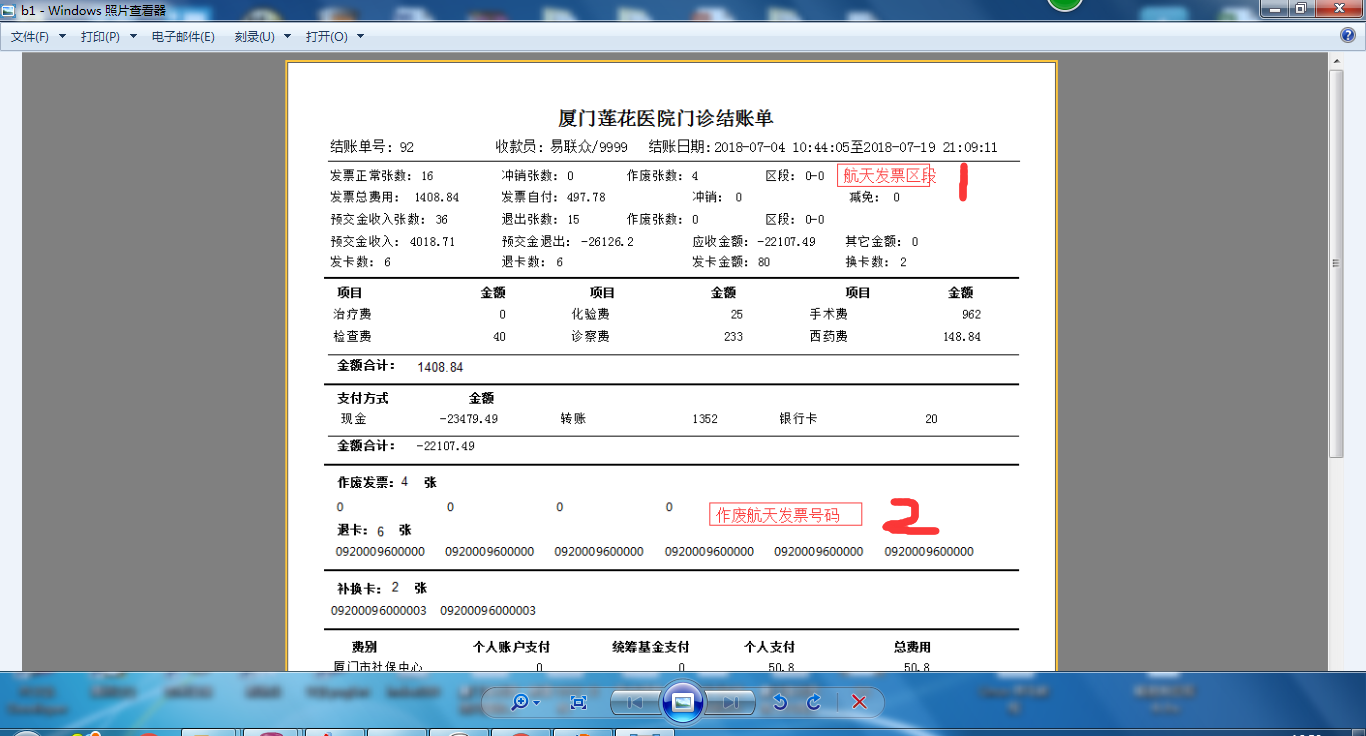Click the 个人账户支付 column header
Viewport: 1366px width, 736px height.
(512, 647)
